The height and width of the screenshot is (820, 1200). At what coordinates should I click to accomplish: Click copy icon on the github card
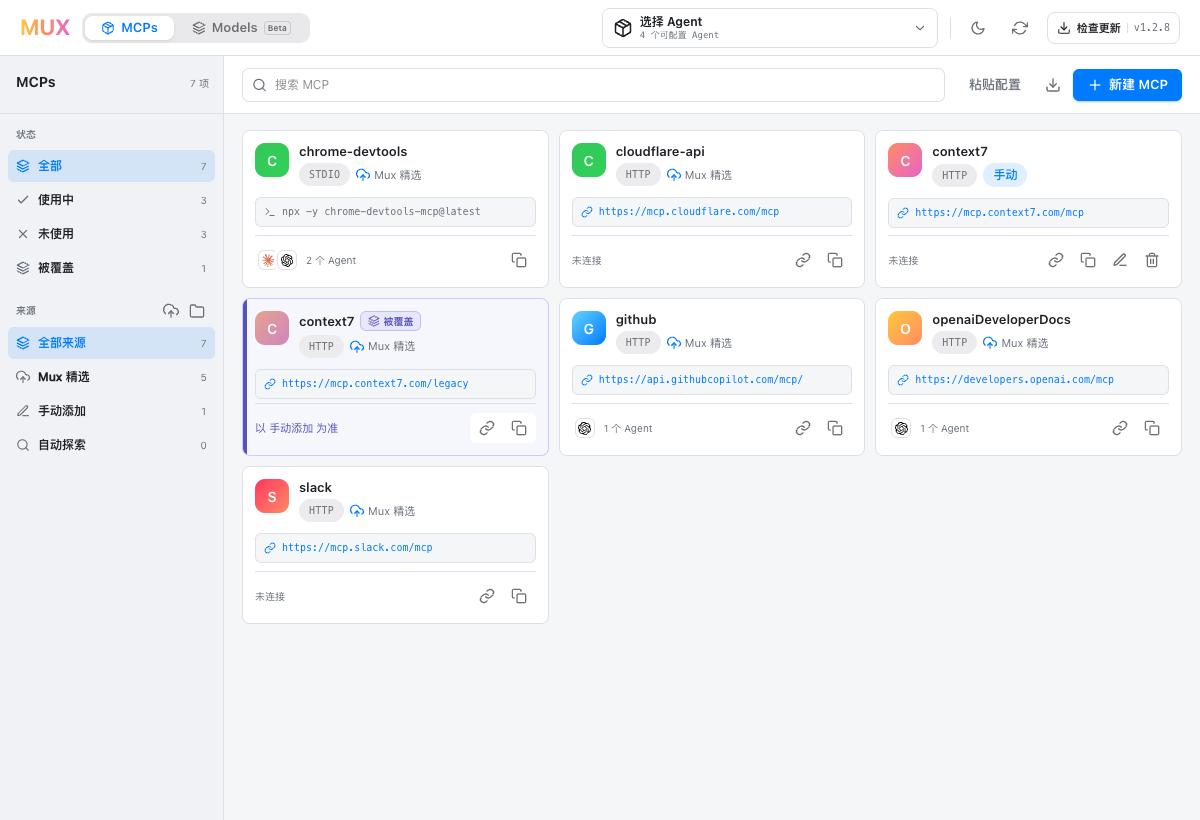tap(835, 428)
